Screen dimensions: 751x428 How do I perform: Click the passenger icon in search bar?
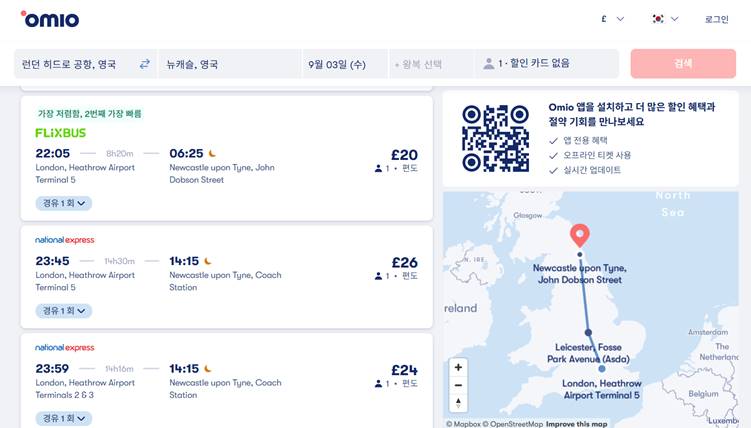pos(489,64)
